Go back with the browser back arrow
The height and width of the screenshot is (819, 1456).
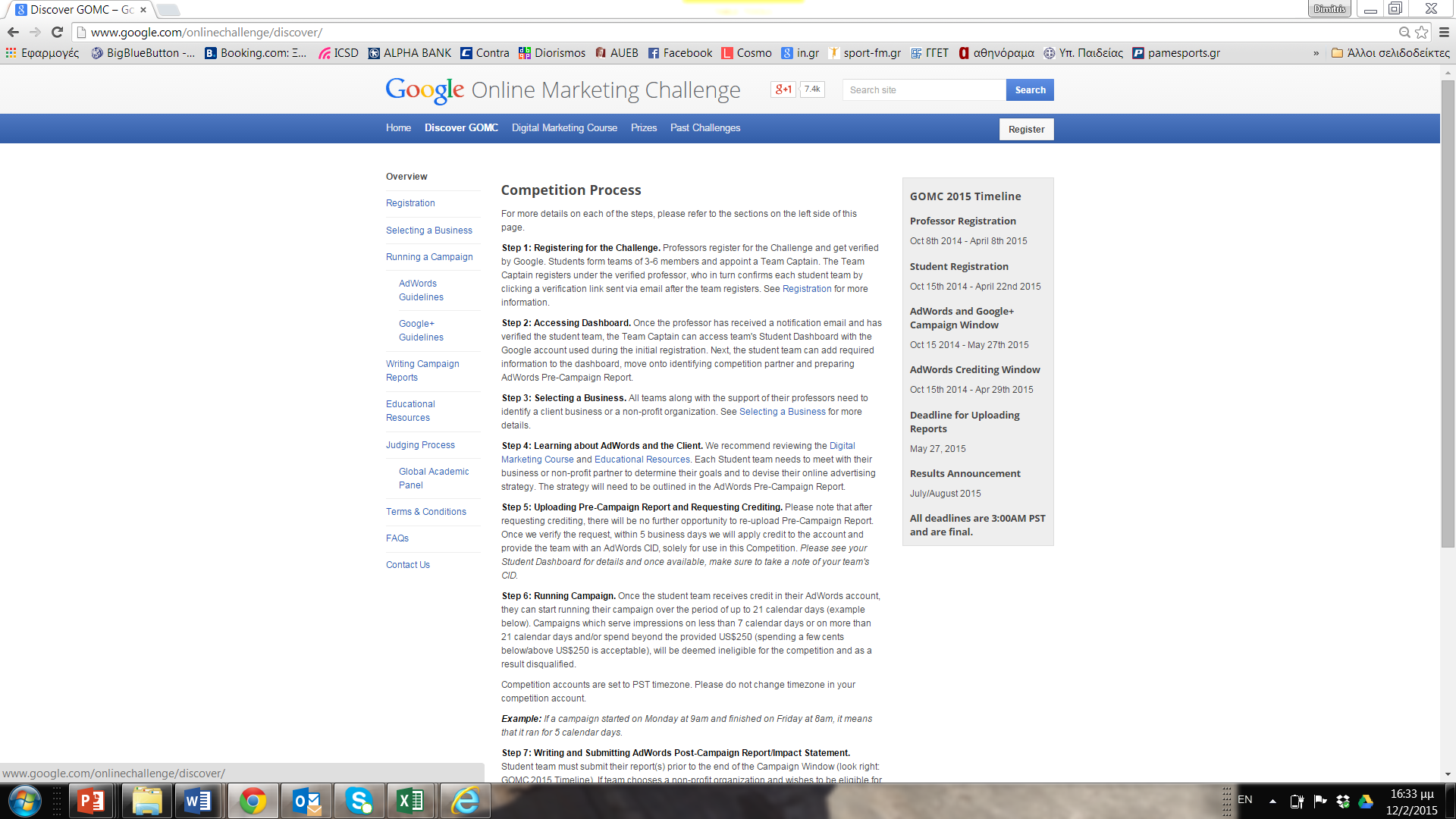pos(13,32)
